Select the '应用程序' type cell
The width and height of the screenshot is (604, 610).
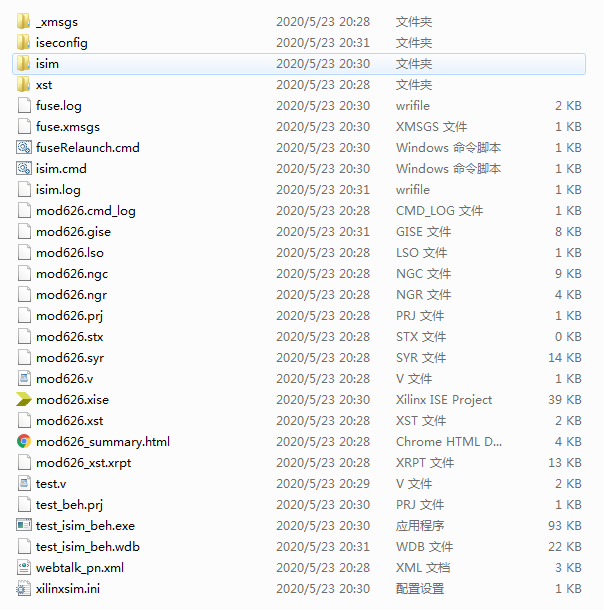click(x=420, y=526)
